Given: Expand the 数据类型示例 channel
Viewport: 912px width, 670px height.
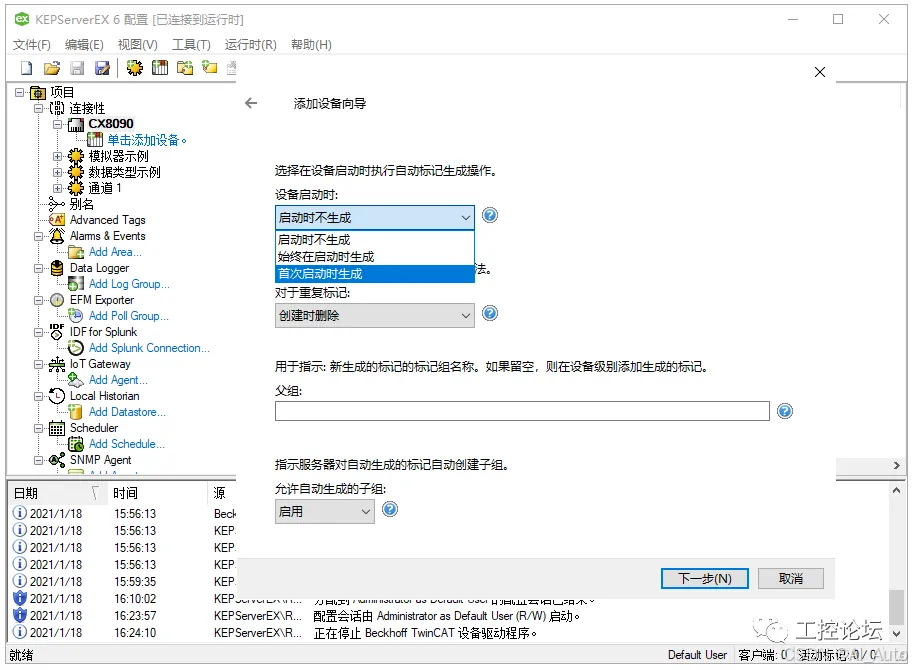Looking at the screenshot, I should 58,172.
